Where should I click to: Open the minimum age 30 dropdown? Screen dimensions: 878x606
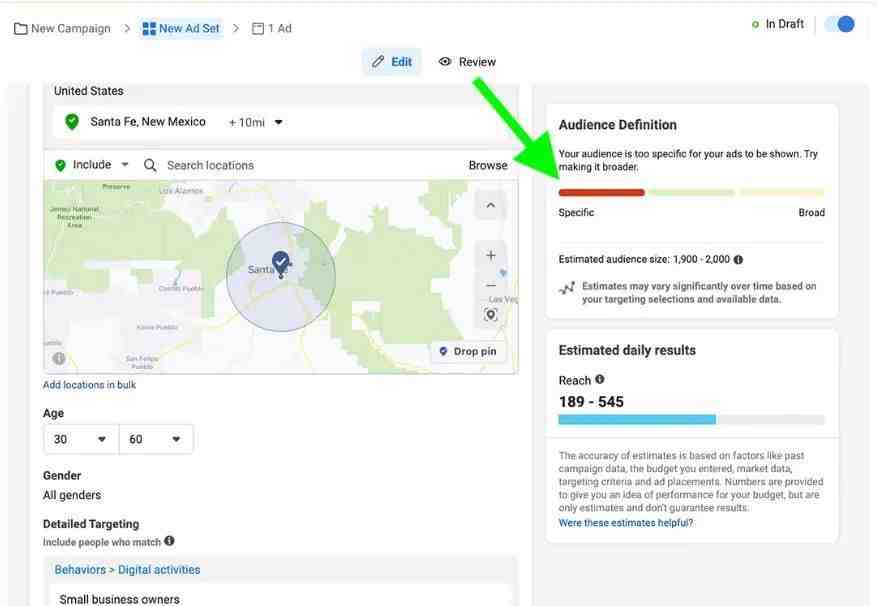click(x=81, y=439)
